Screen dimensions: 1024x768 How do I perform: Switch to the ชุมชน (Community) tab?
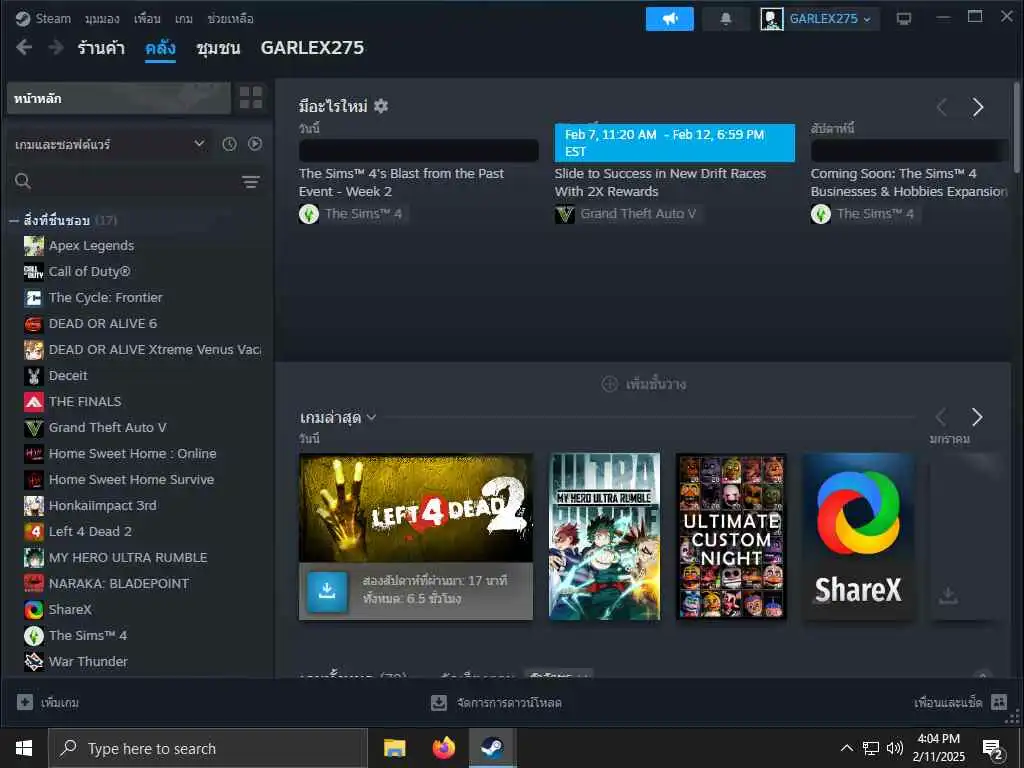218,48
